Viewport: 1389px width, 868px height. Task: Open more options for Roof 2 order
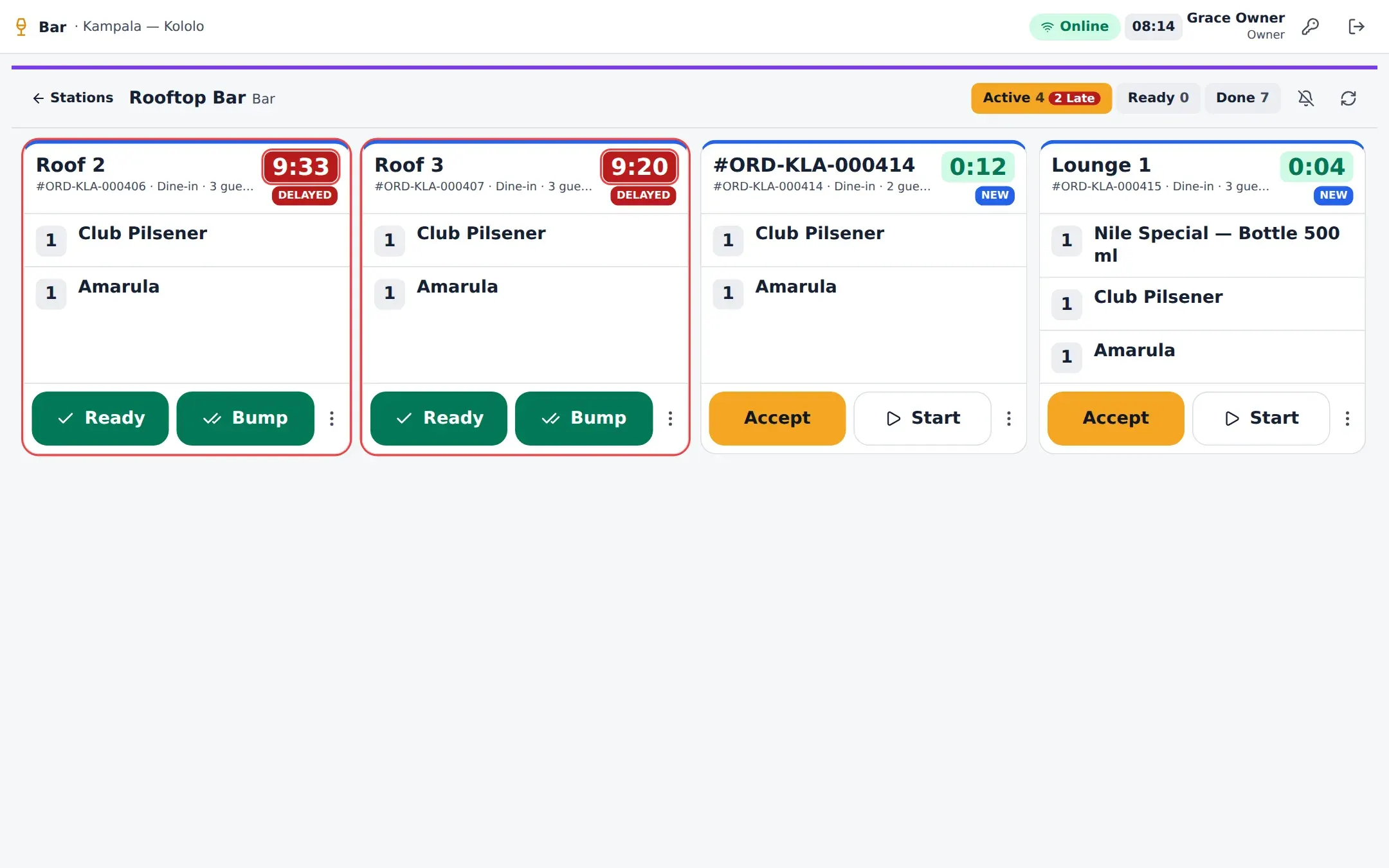pyautogui.click(x=332, y=419)
